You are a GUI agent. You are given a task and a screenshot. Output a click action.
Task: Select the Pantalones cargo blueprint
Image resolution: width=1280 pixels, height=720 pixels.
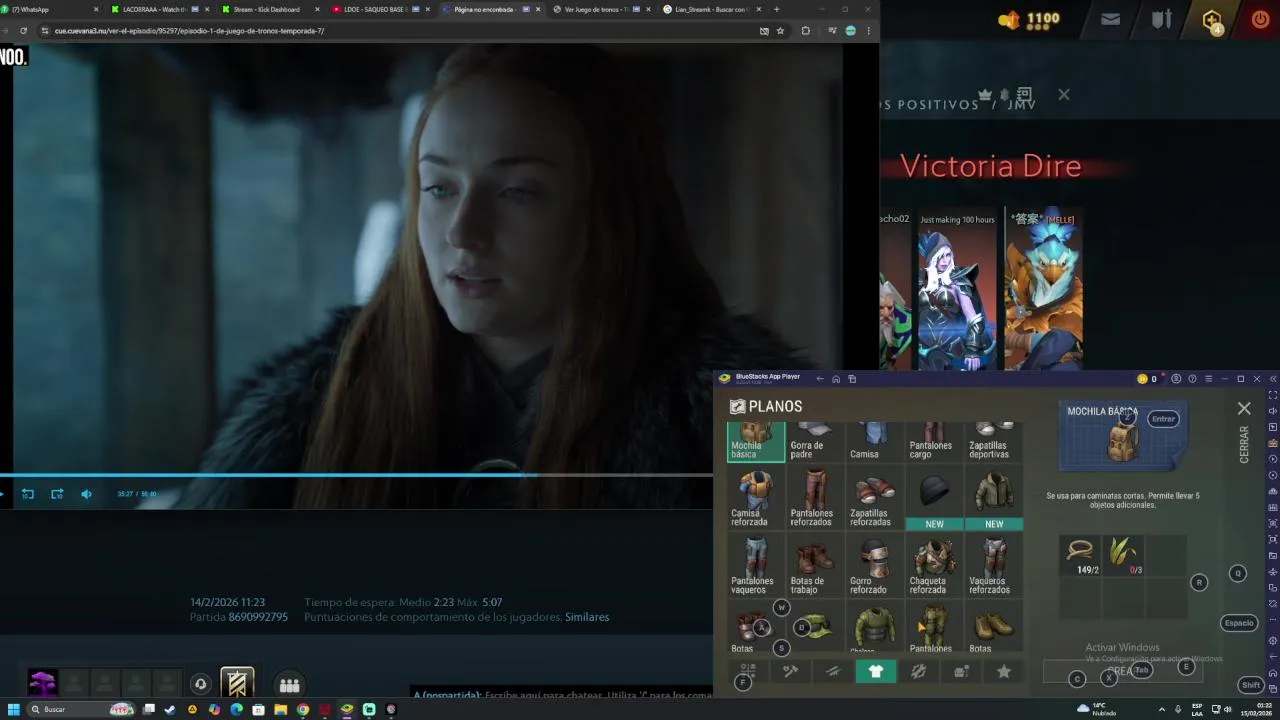pyautogui.click(x=933, y=441)
